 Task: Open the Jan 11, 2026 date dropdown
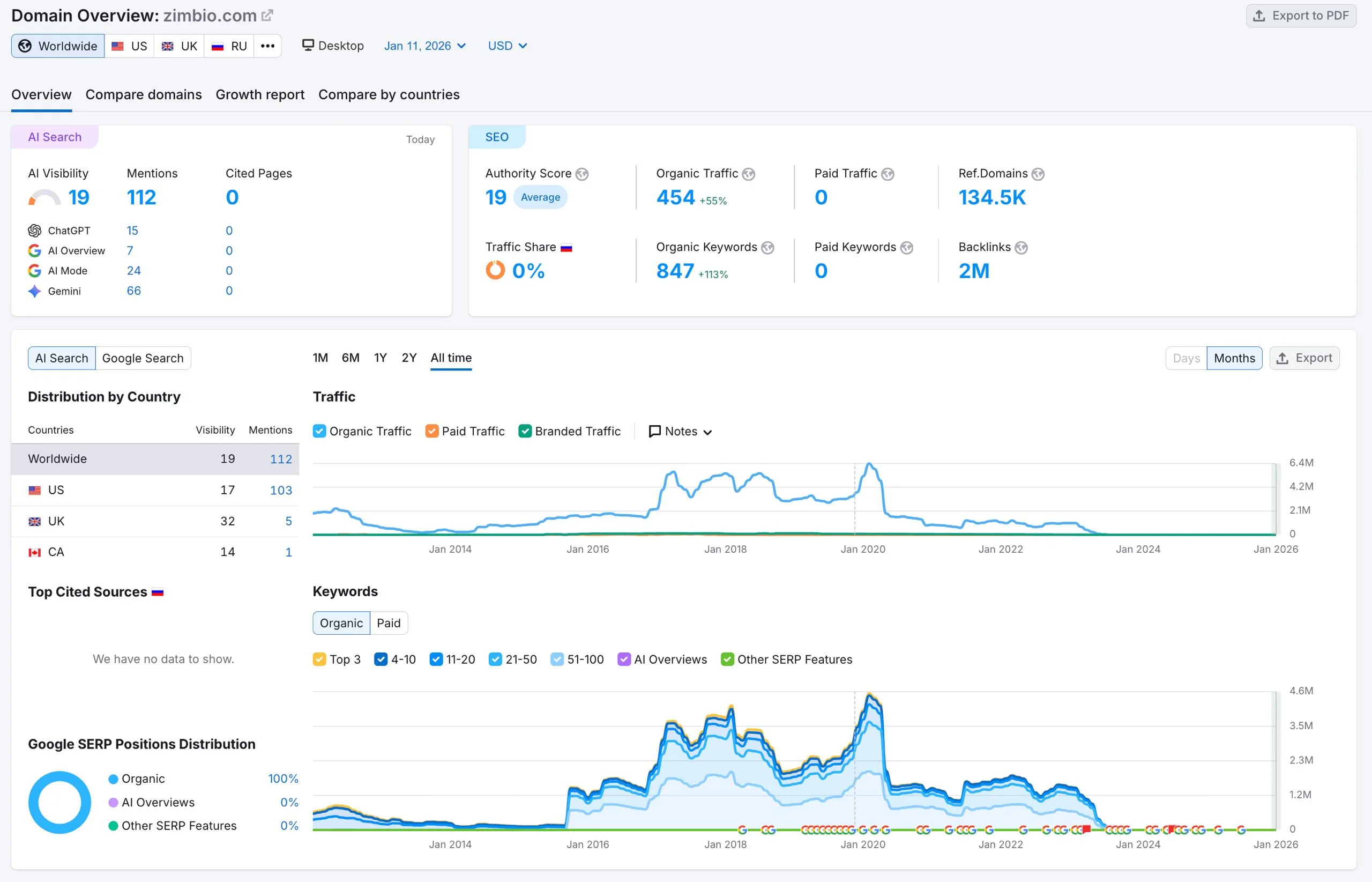point(424,46)
